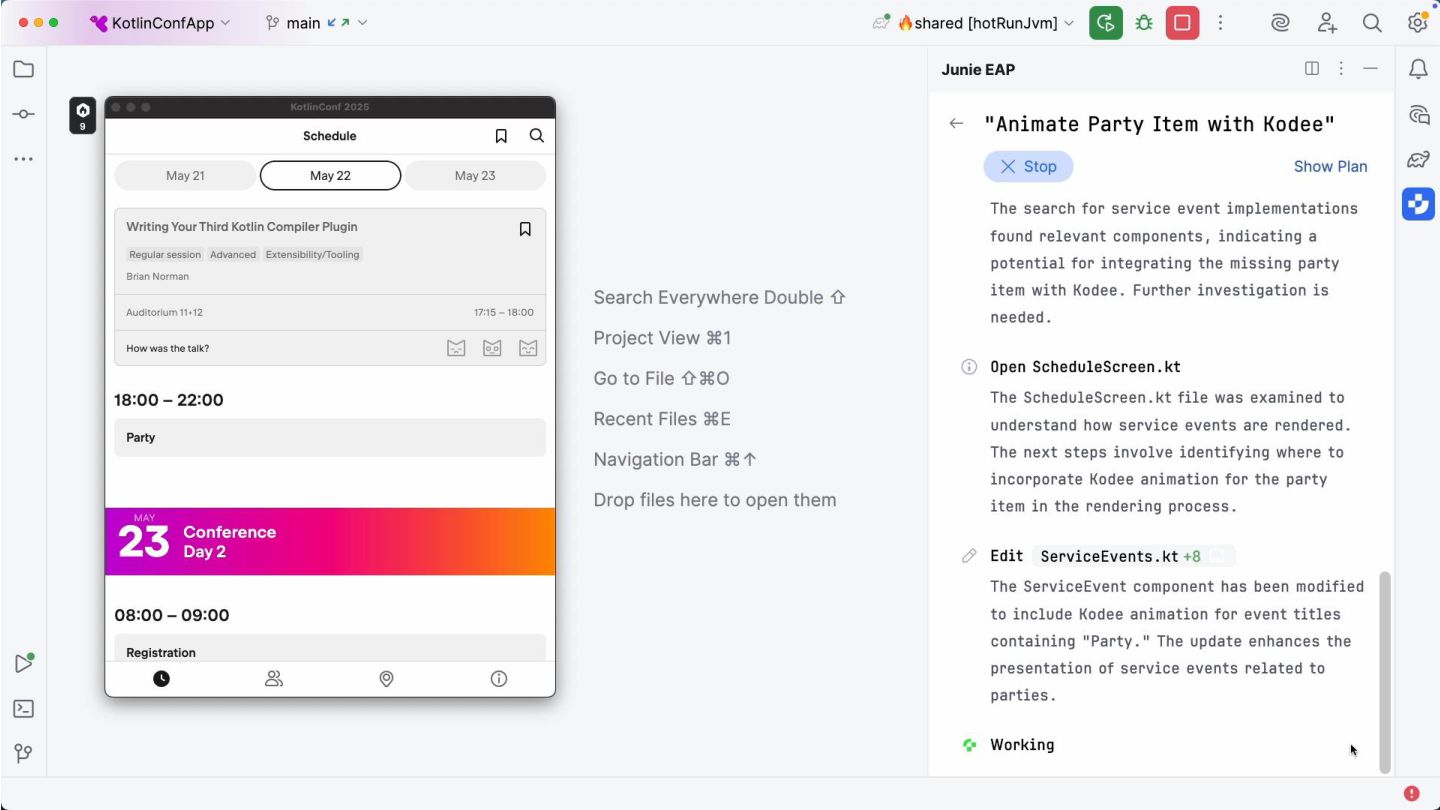Rerun the shared hotRunJvm configuration
Screen dimensions: 1440x810
[x=1105, y=23]
